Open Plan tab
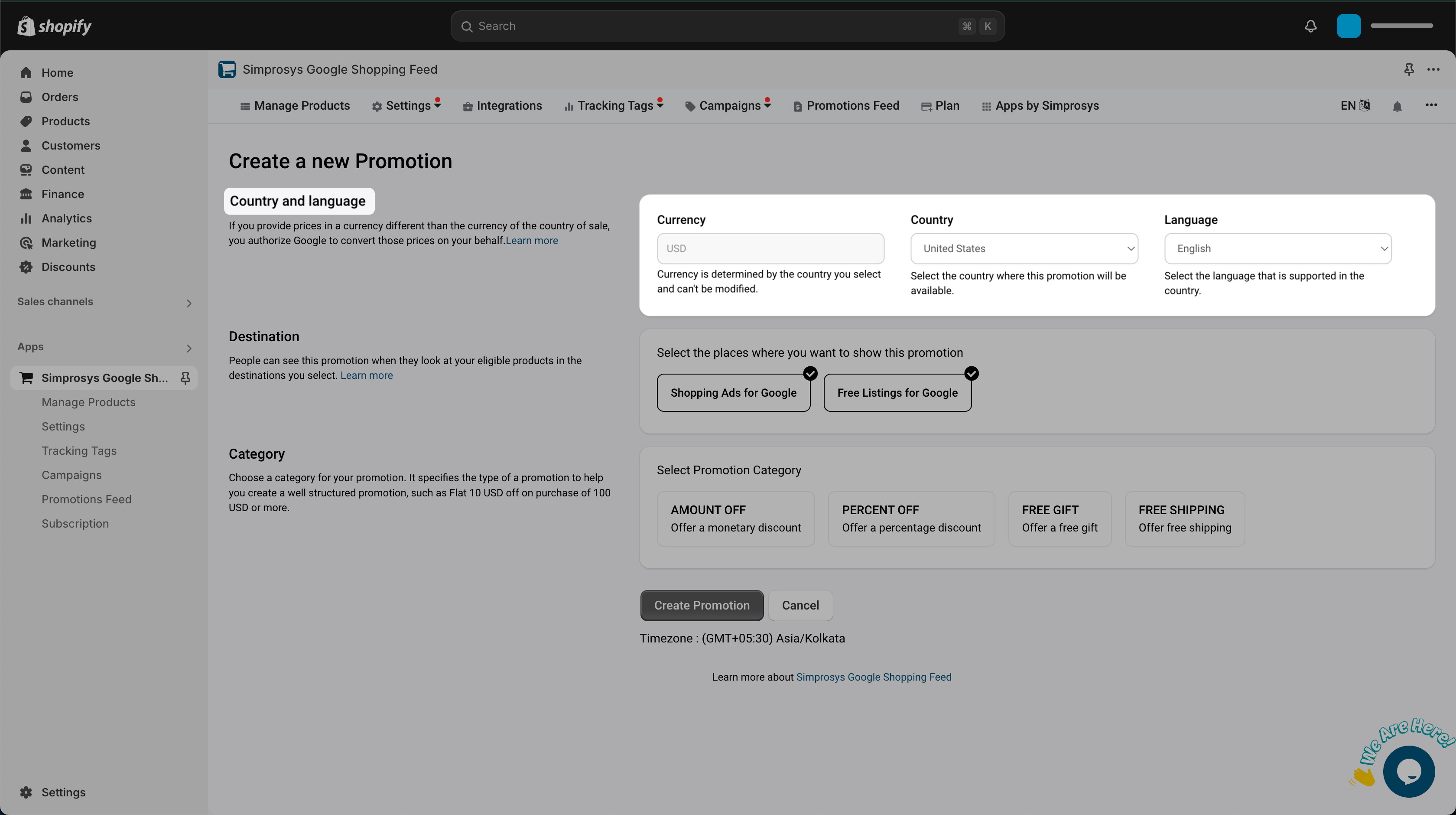 tap(940, 106)
